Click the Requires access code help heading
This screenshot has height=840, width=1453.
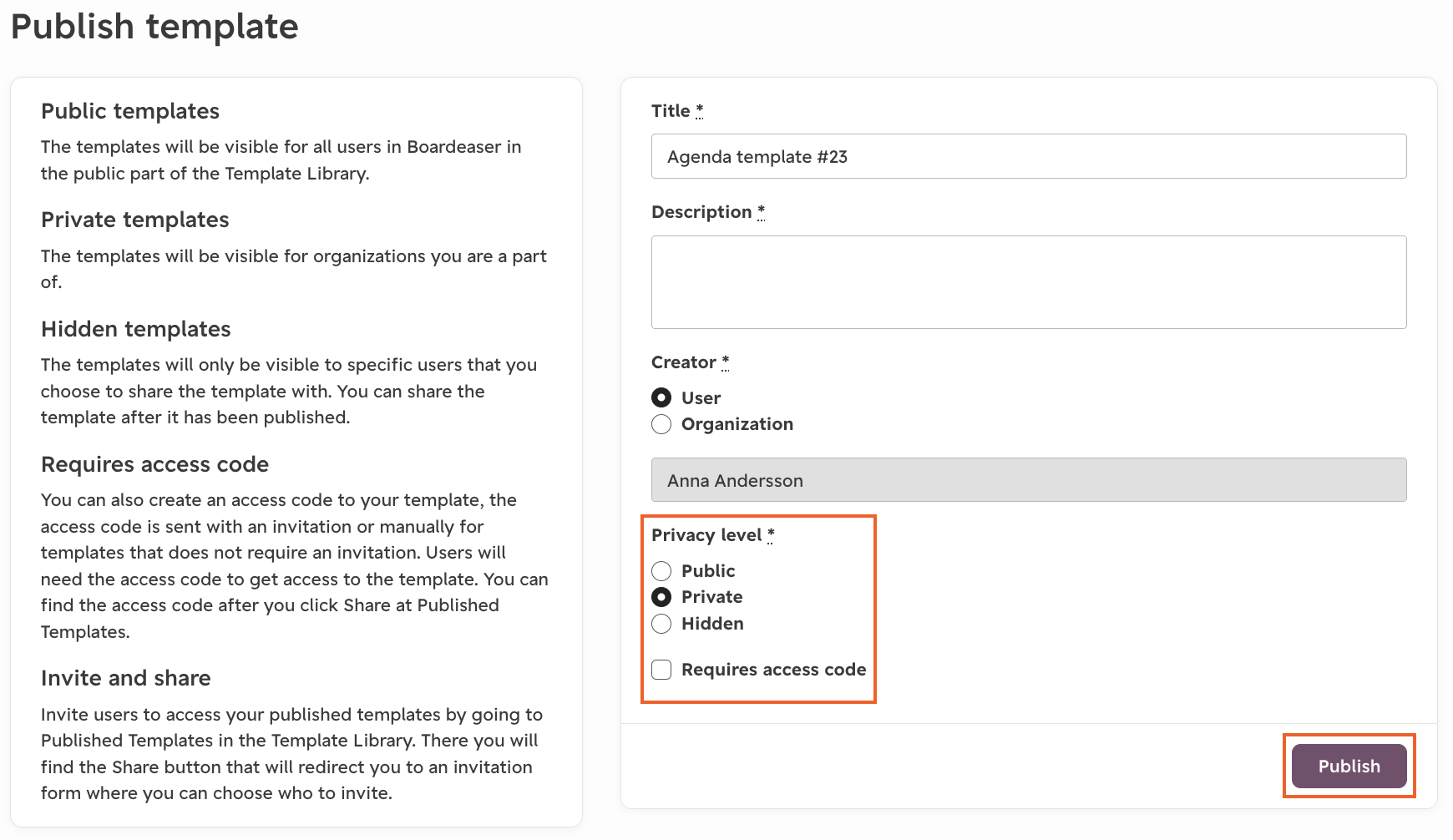[x=155, y=464]
